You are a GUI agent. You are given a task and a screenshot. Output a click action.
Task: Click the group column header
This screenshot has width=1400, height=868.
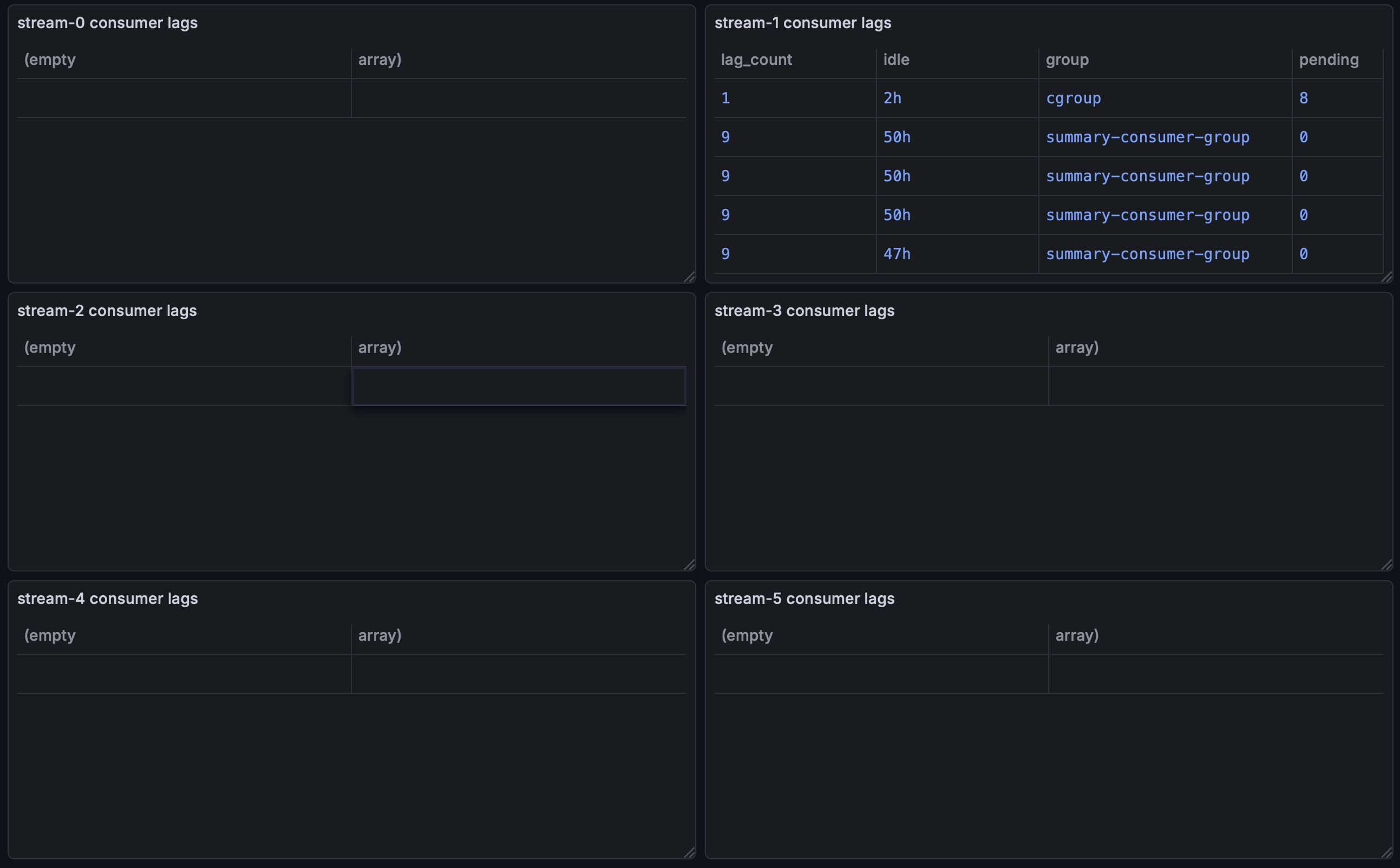(1067, 60)
